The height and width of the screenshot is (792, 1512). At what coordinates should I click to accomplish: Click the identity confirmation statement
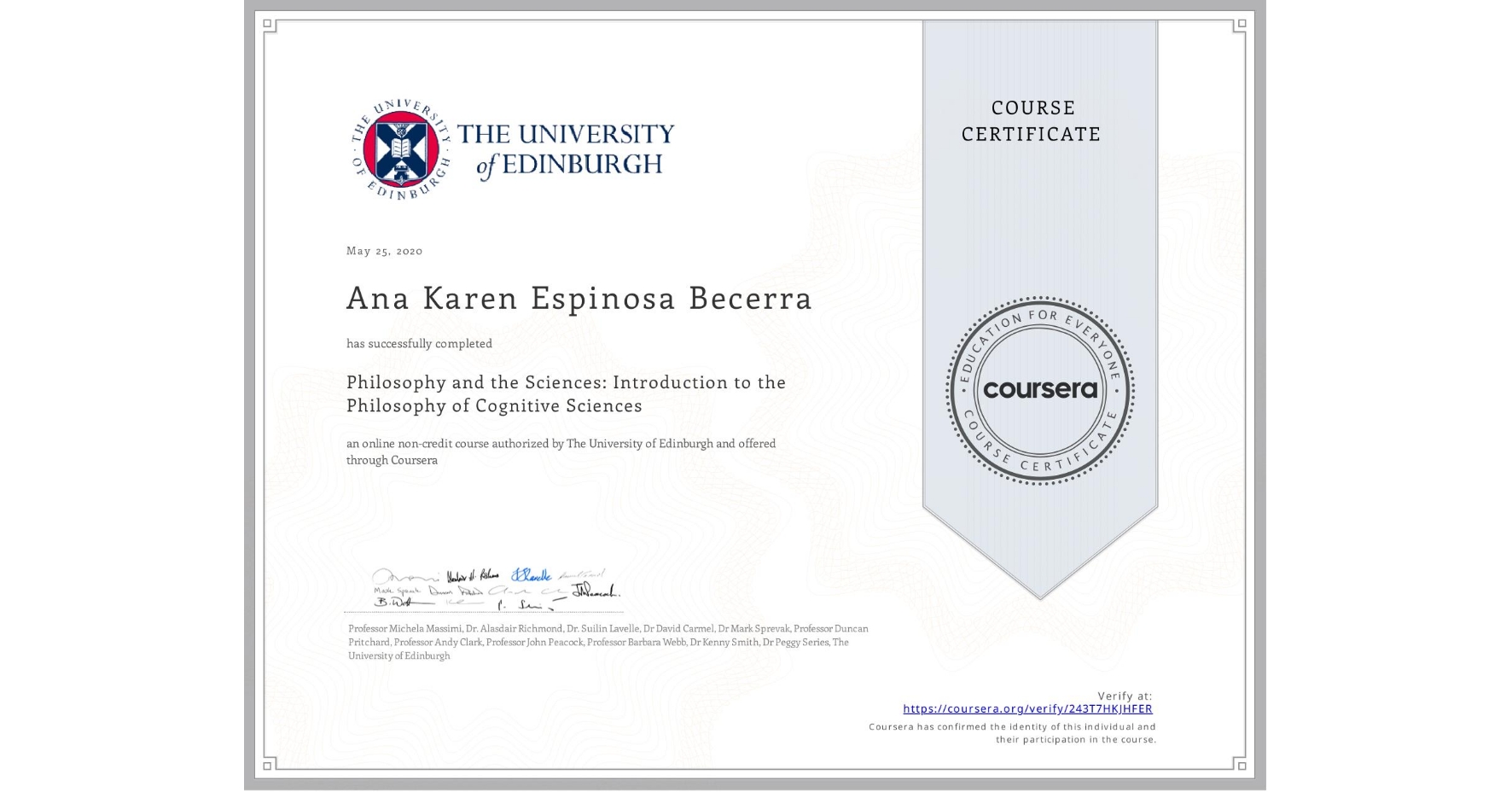point(1011,732)
